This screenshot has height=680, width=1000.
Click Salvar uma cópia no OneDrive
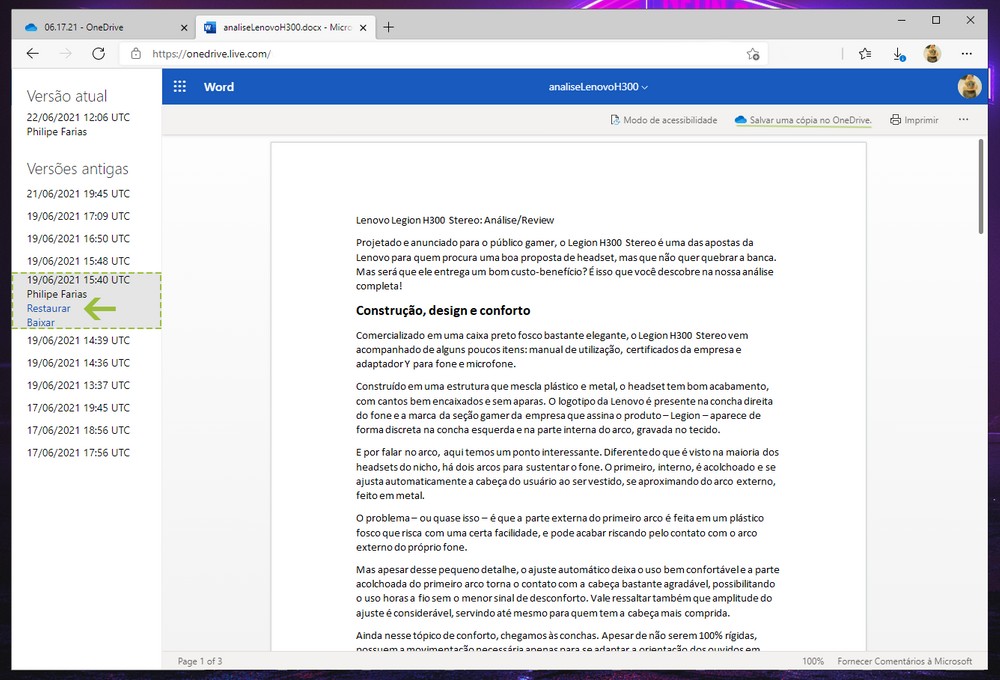(803, 120)
